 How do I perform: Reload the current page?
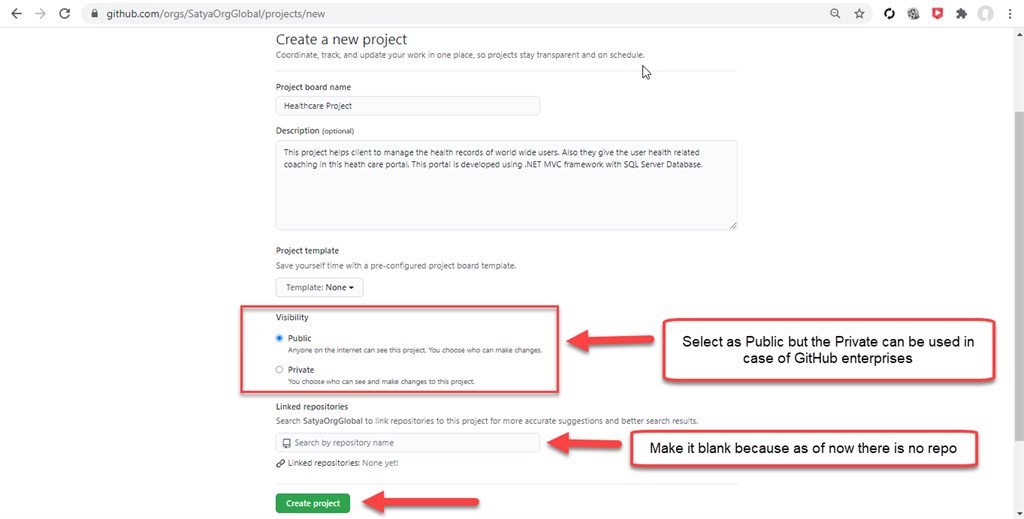click(x=65, y=14)
